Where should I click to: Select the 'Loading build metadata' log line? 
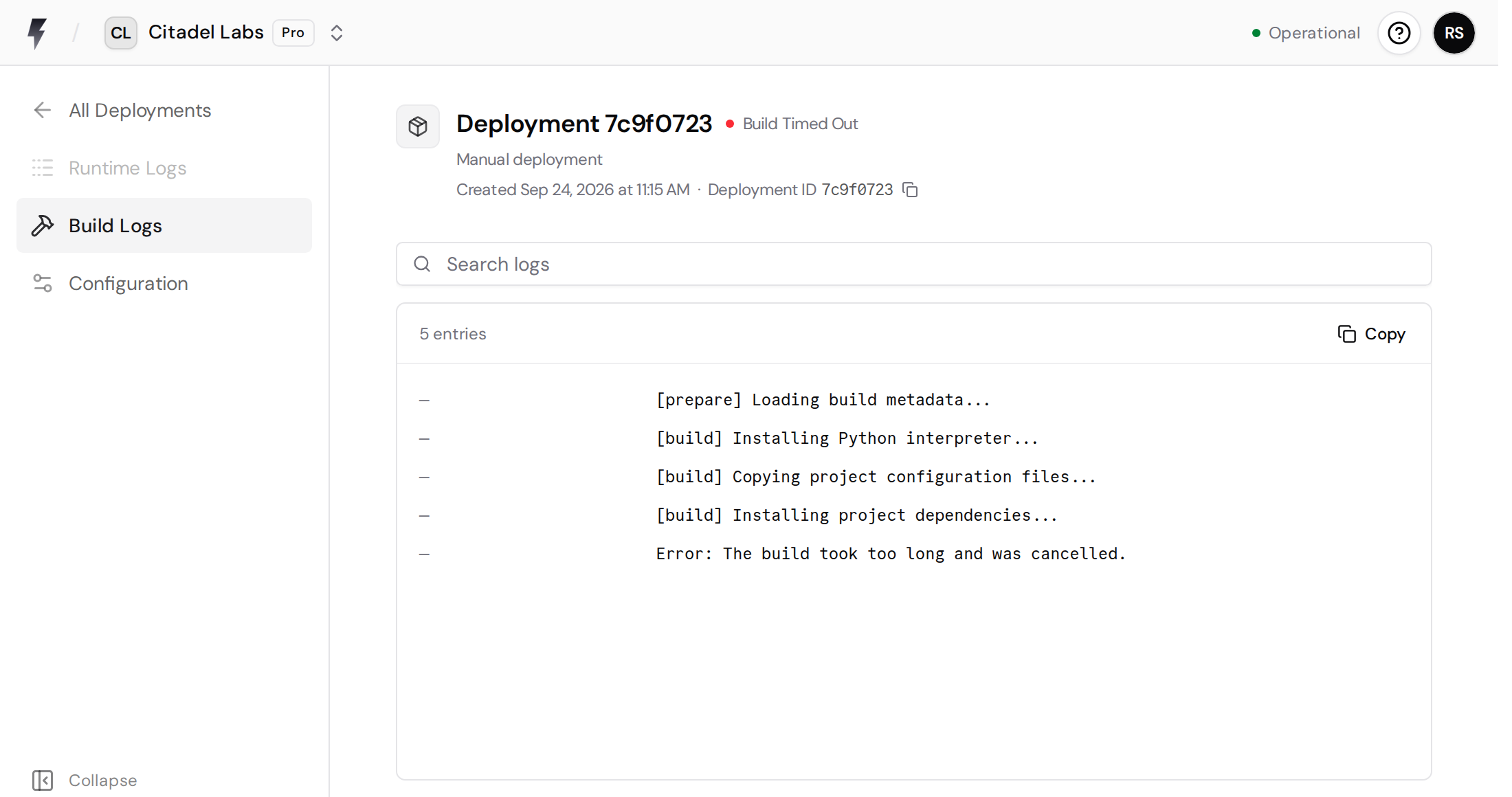(914, 400)
